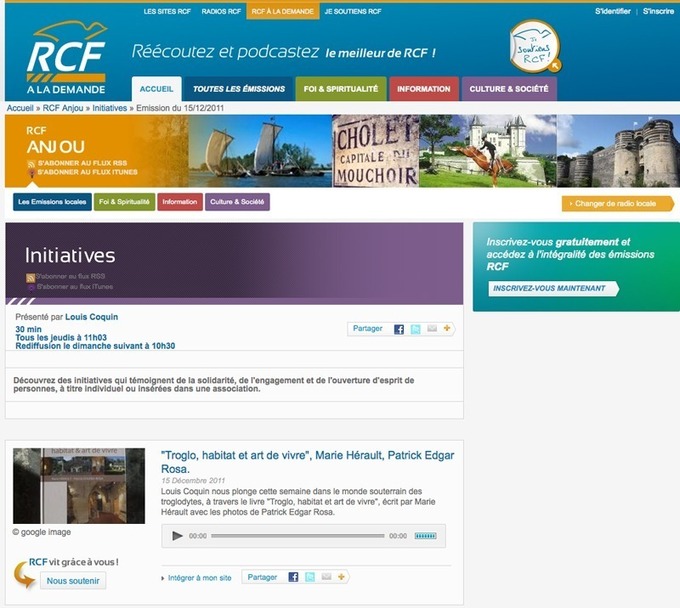Open more share options beside presenter info

[447, 329]
